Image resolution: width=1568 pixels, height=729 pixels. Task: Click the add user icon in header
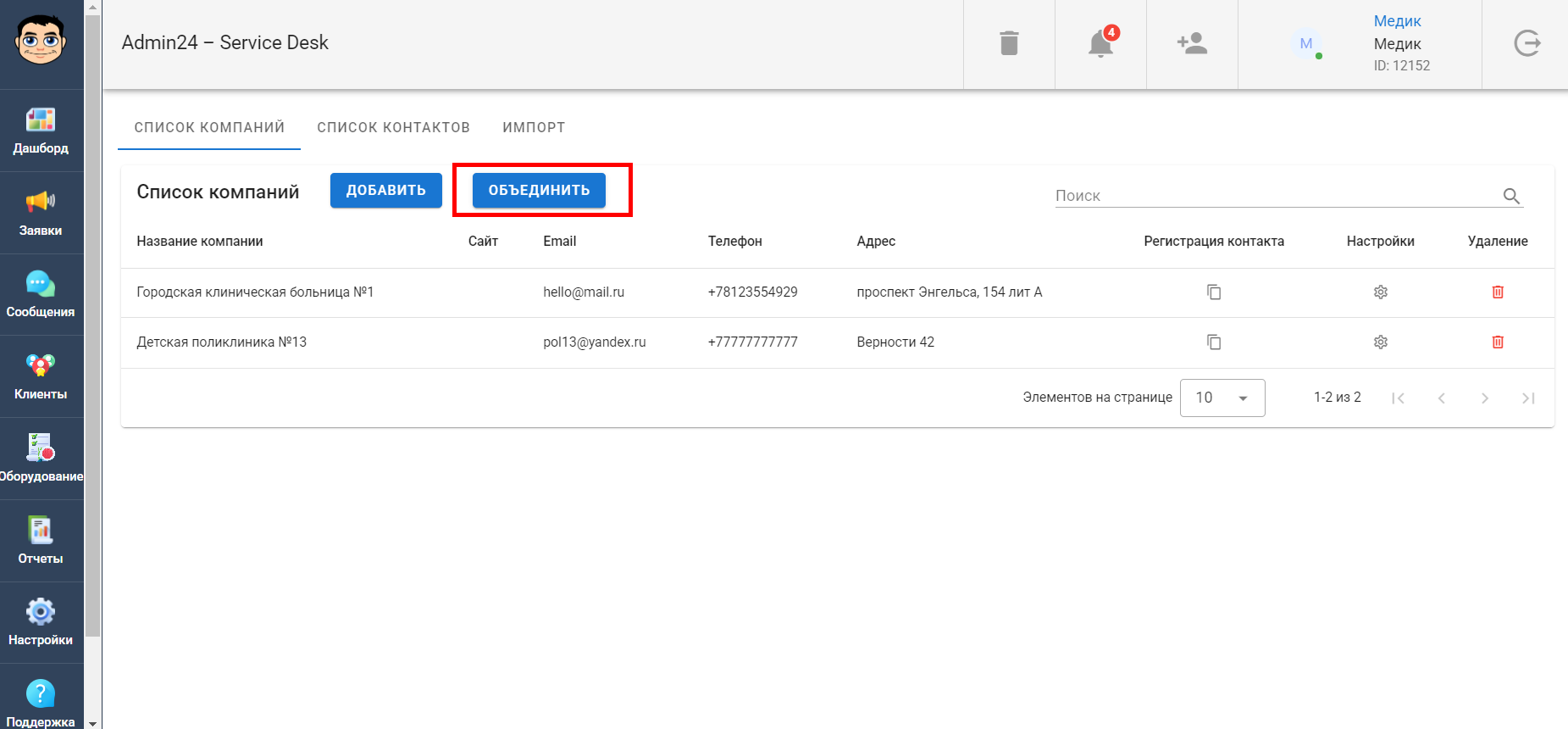(1192, 43)
